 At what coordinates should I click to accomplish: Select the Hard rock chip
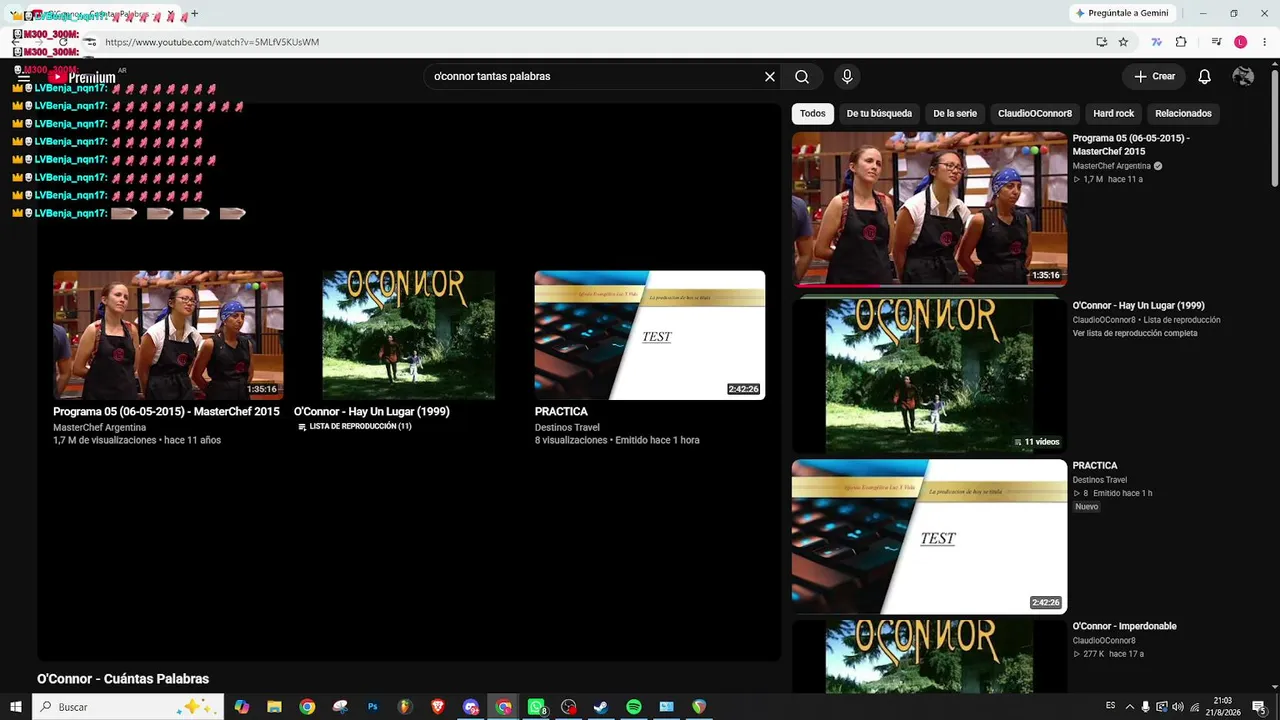tap(1114, 113)
